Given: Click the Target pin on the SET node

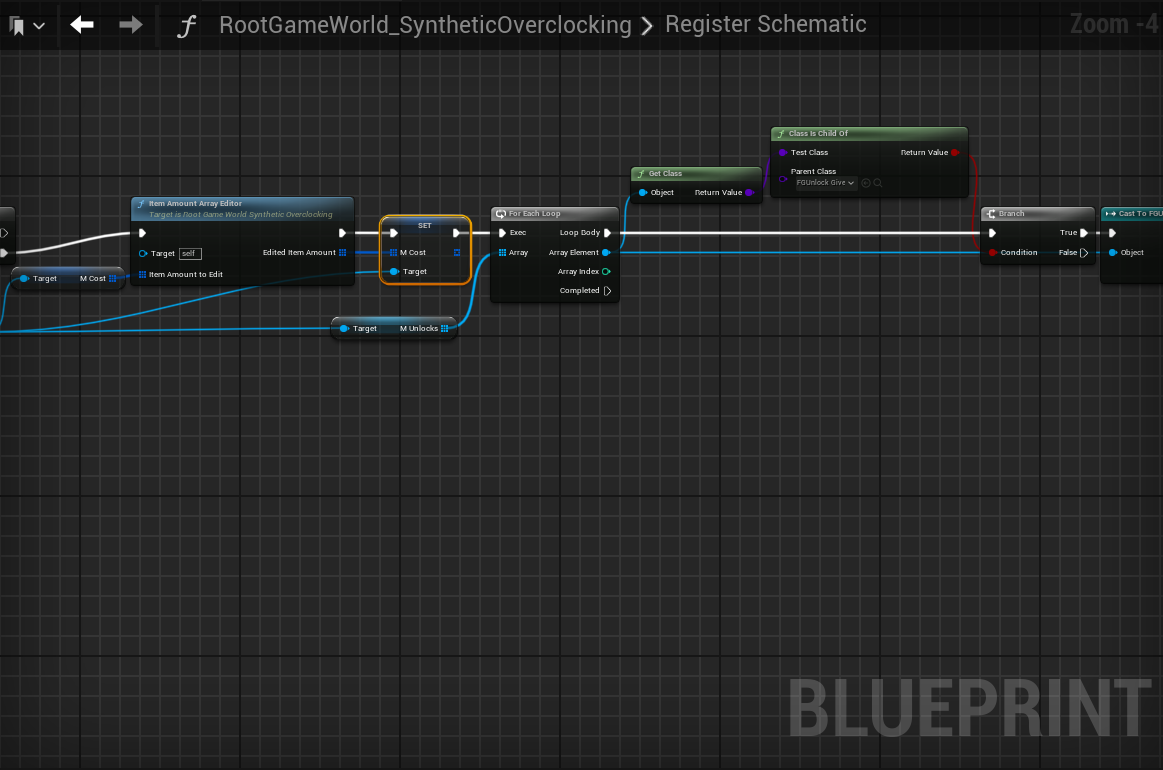Looking at the screenshot, I should [x=394, y=272].
